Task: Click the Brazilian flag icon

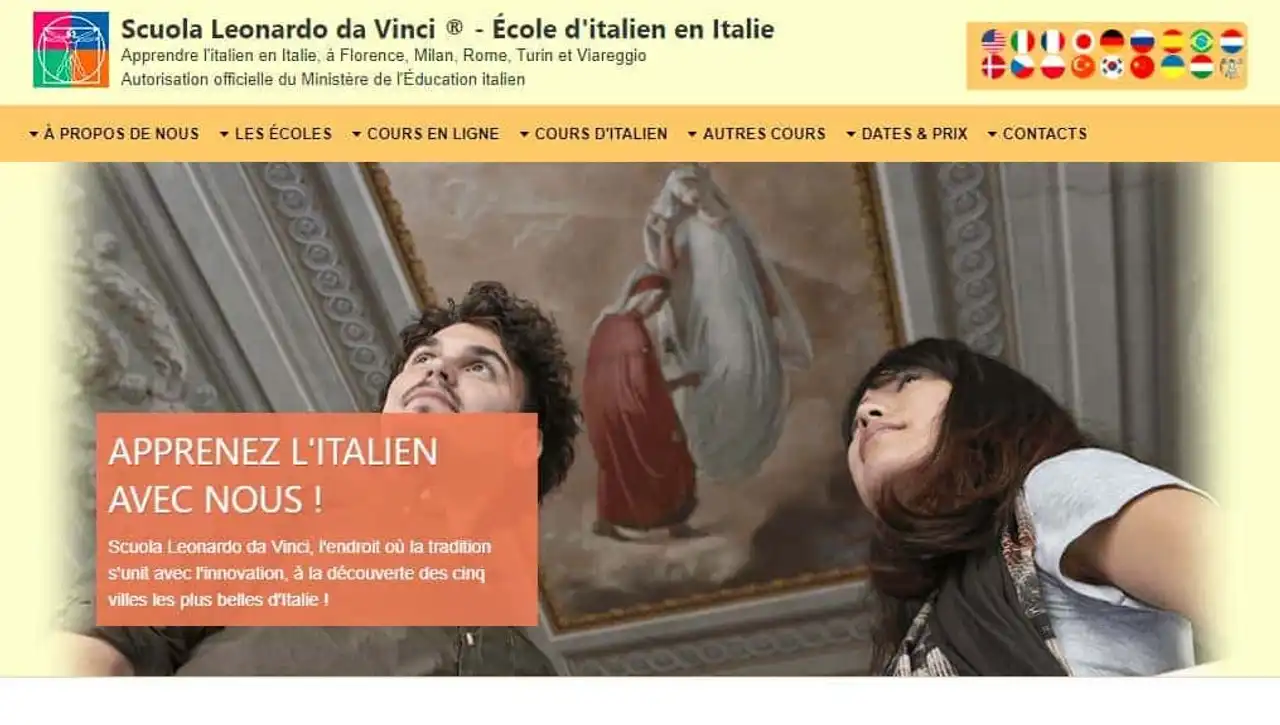Action: coord(1201,41)
